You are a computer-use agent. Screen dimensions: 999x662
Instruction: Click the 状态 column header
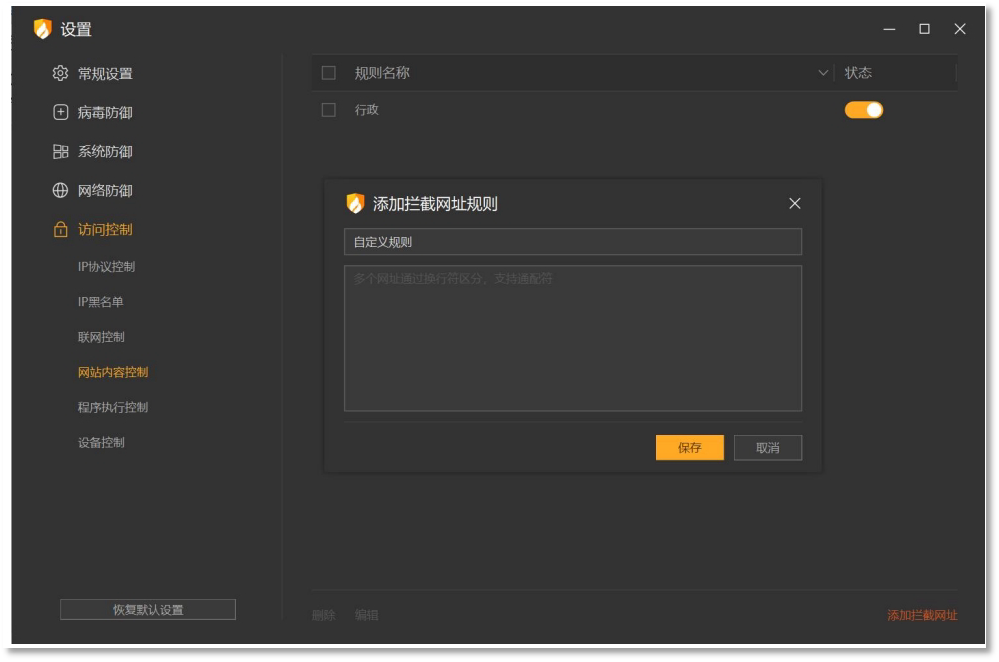[858, 73]
